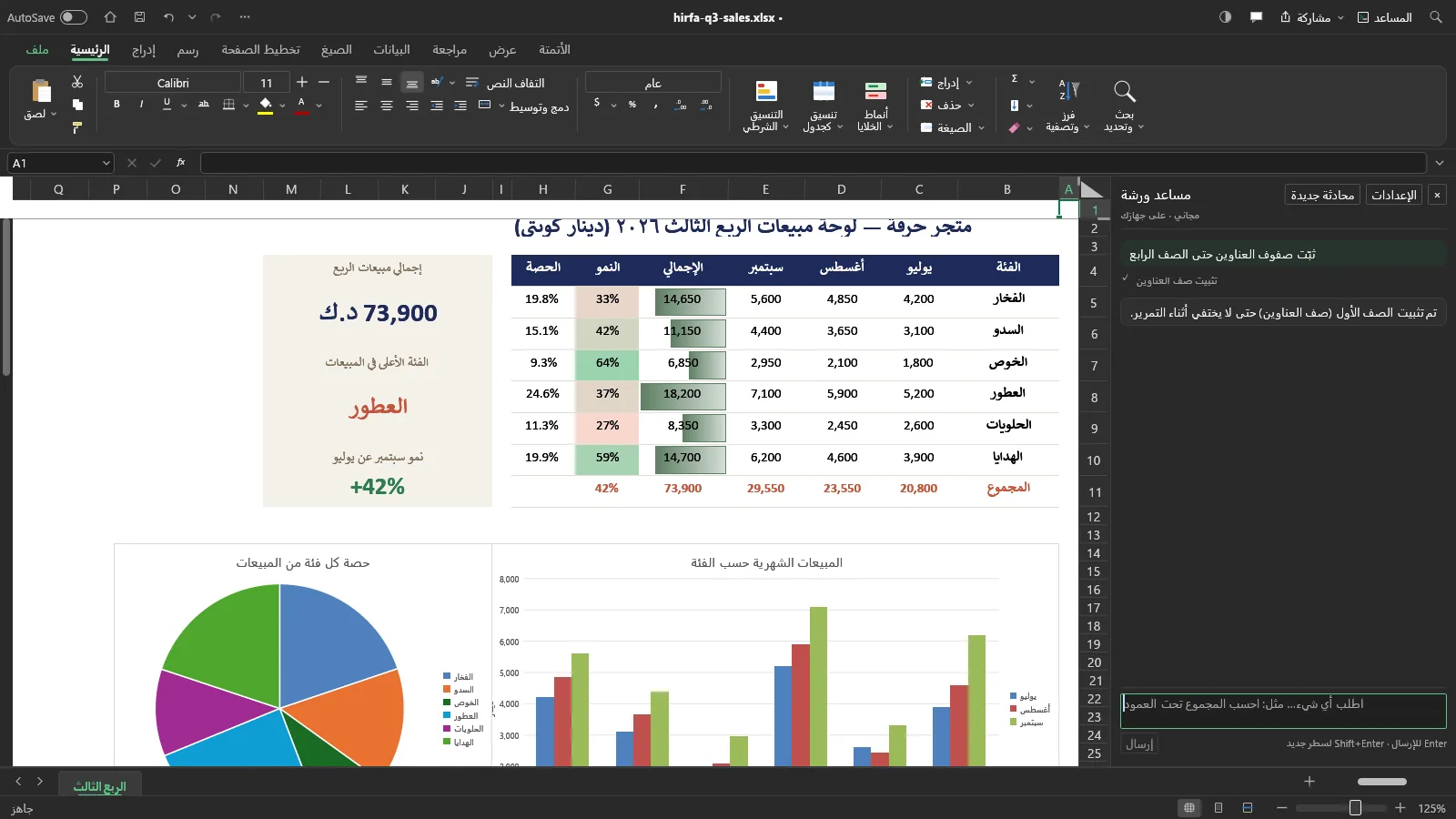This screenshot has height=819, width=1456.
Task: Click the إرسال (Send) button
Action: pyautogui.click(x=1139, y=744)
